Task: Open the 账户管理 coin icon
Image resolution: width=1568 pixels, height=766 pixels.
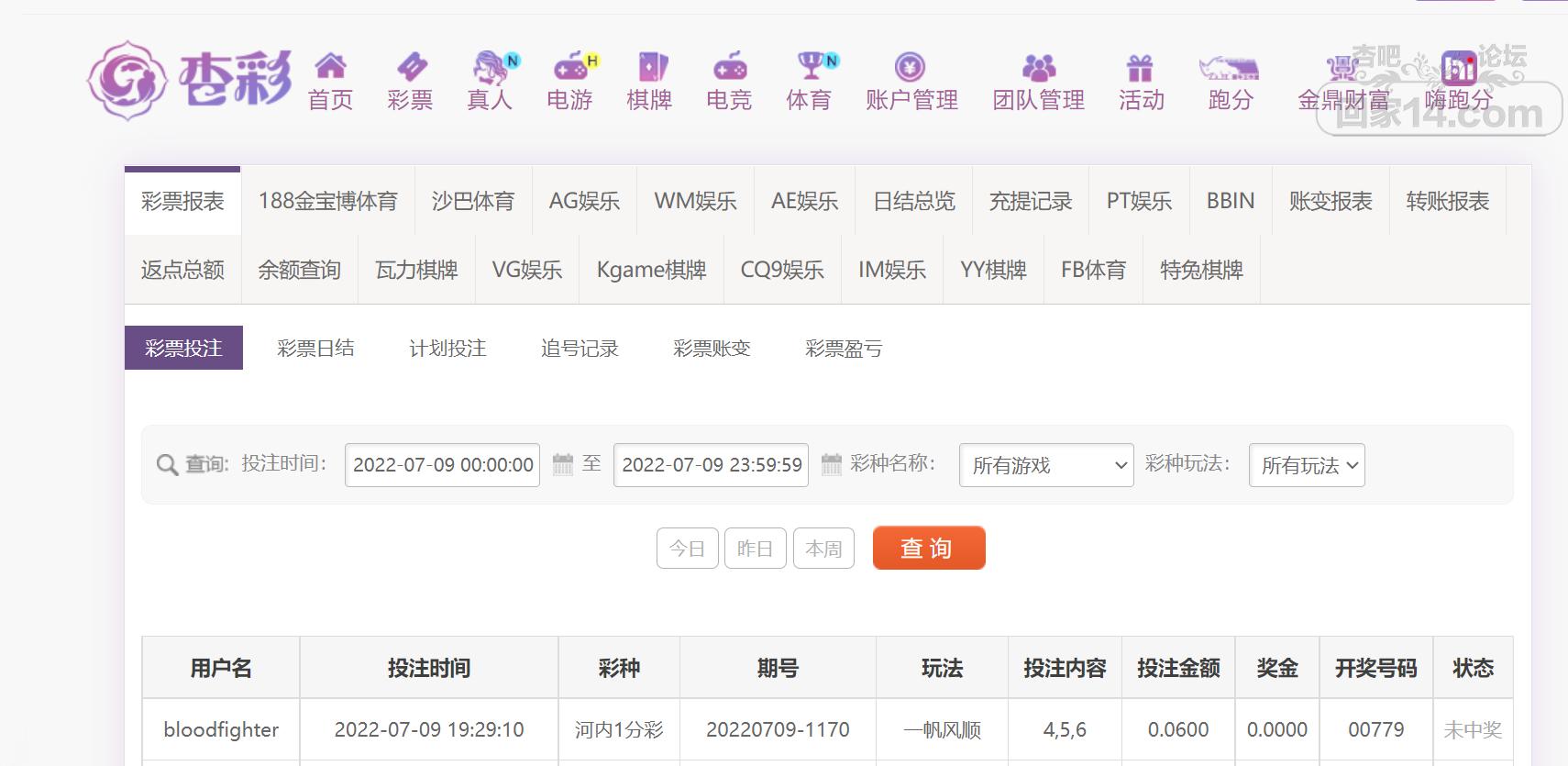Action: click(x=910, y=67)
